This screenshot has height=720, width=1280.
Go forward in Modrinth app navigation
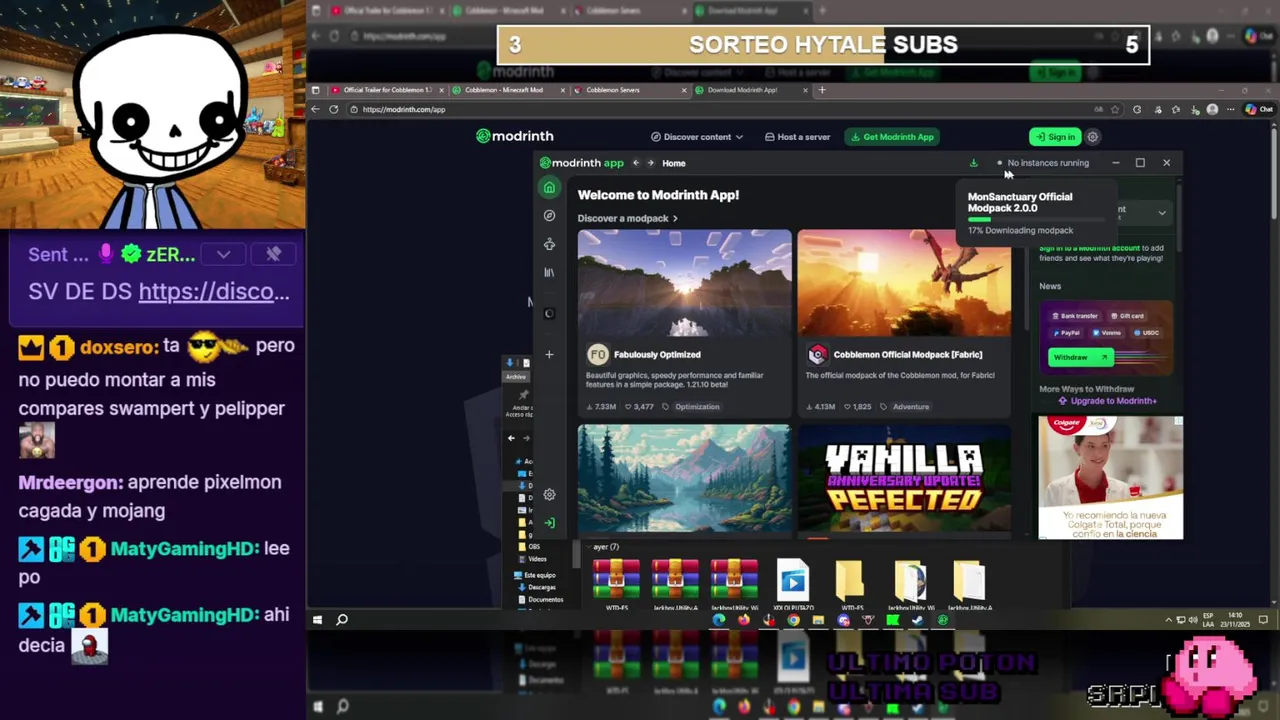(x=650, y=163)
